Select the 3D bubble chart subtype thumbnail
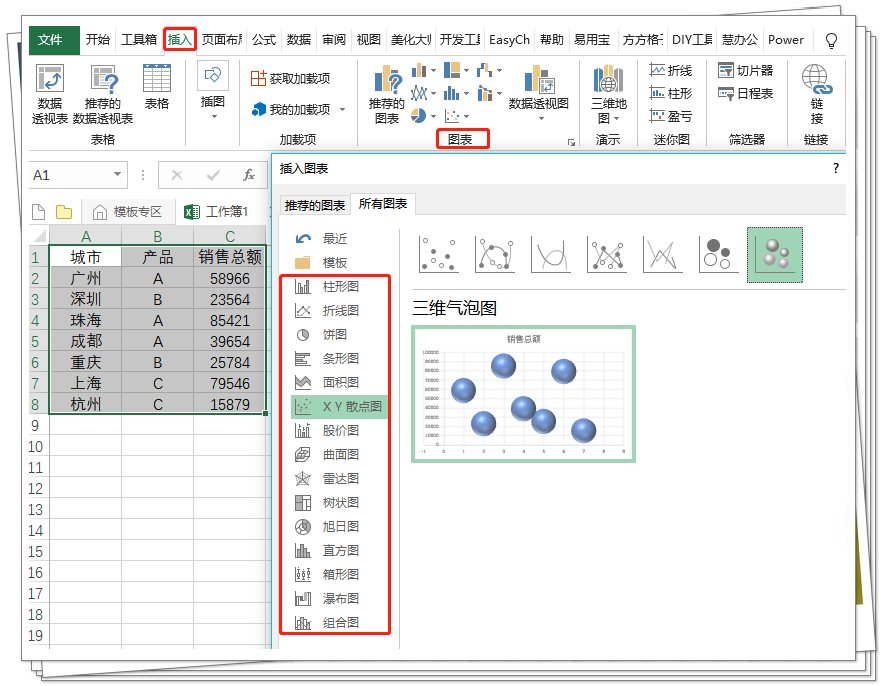Screen dimensions: 887x686 775,254
